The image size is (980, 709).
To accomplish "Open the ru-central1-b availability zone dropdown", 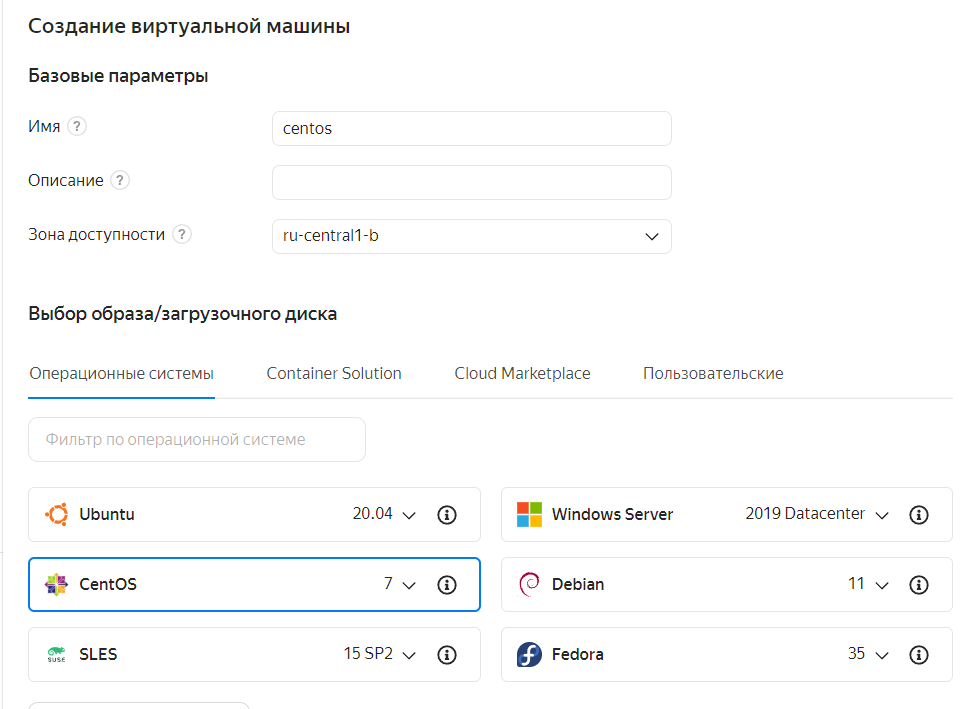I will coord(472,236).
